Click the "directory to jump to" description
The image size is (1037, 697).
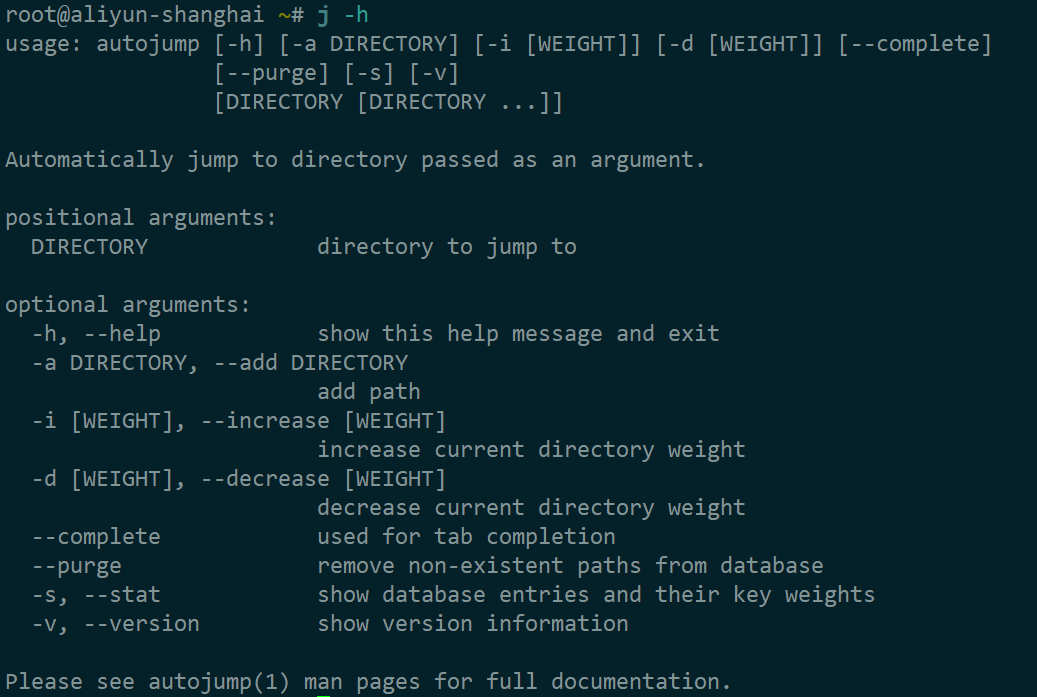[x=447, y=247]
